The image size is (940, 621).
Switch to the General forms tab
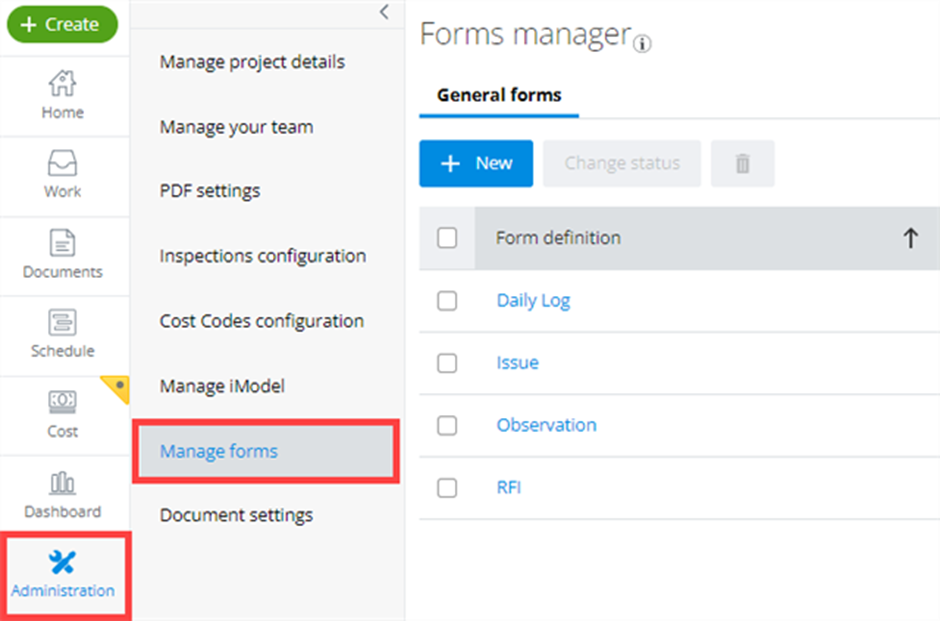[499, 95]
